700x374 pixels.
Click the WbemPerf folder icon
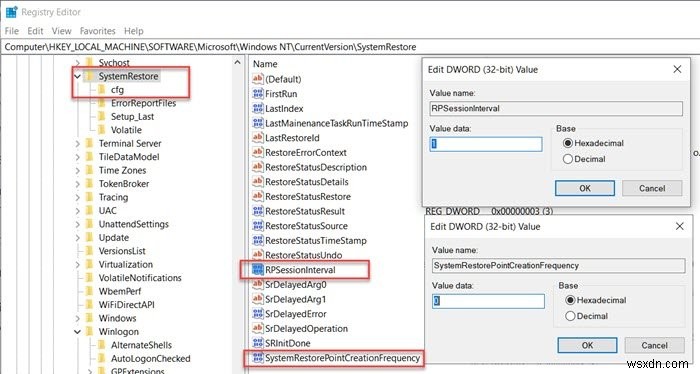tap(90, 291)
